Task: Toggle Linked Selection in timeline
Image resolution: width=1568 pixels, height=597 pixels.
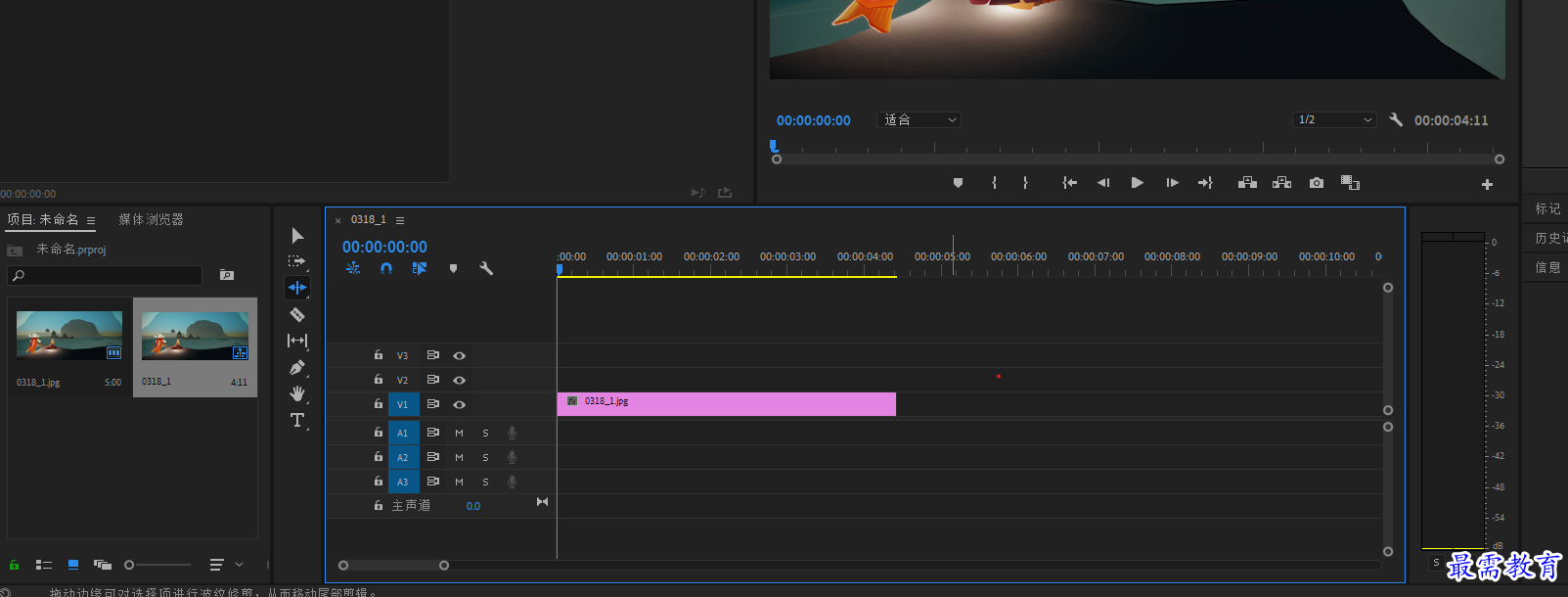Action: (x=420, y=268)
